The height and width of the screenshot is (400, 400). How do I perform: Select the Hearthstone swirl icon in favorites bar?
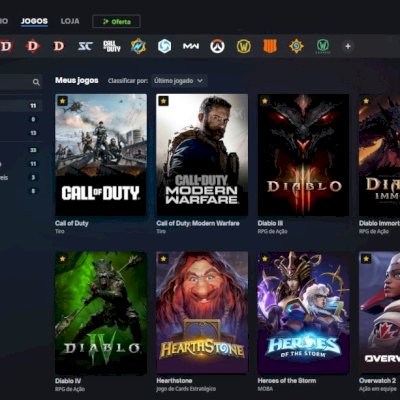296,46
